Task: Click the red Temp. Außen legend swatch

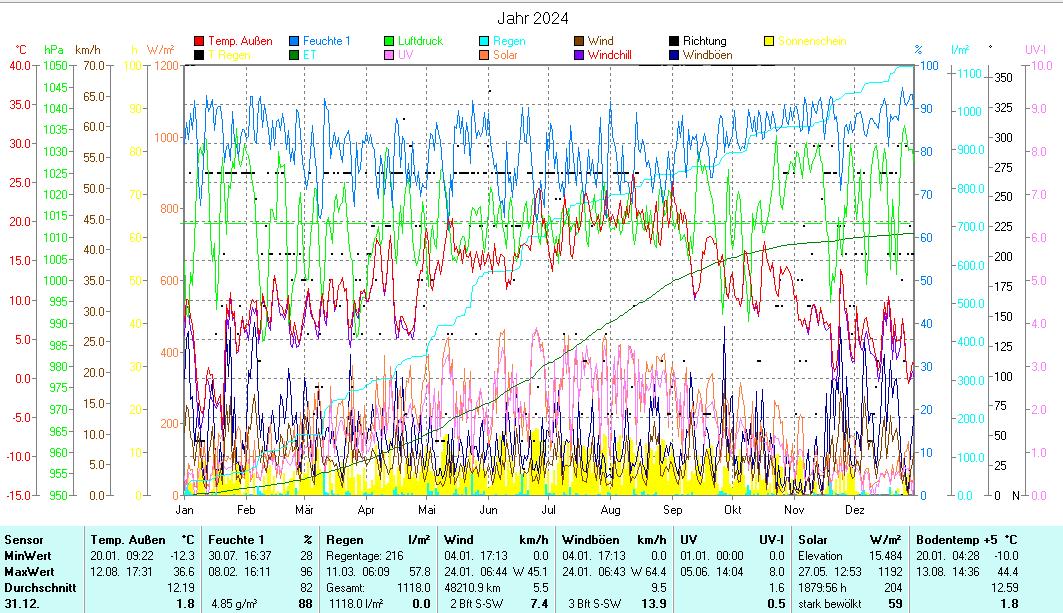Action: [x=199, y=41]
